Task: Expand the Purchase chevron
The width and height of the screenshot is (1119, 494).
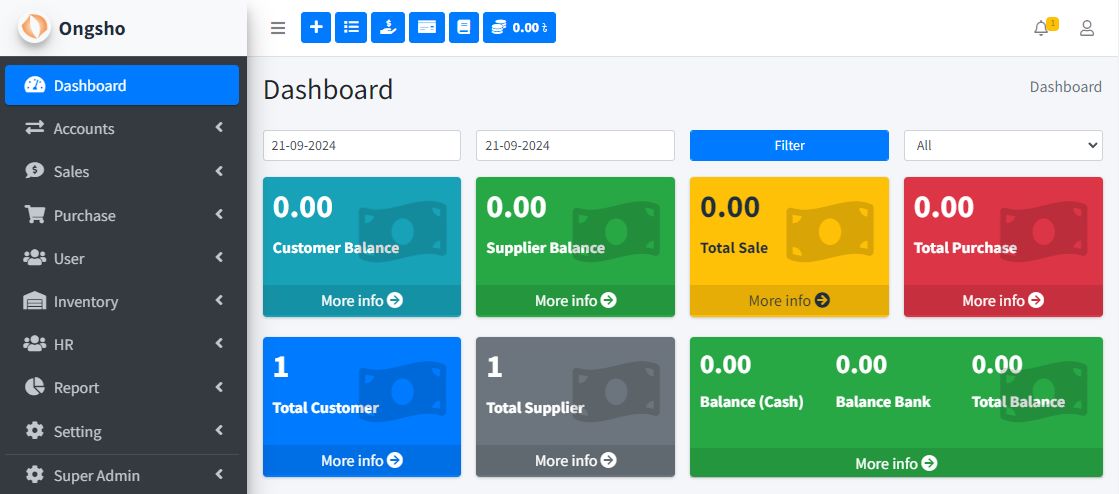Action: [219, 214]
